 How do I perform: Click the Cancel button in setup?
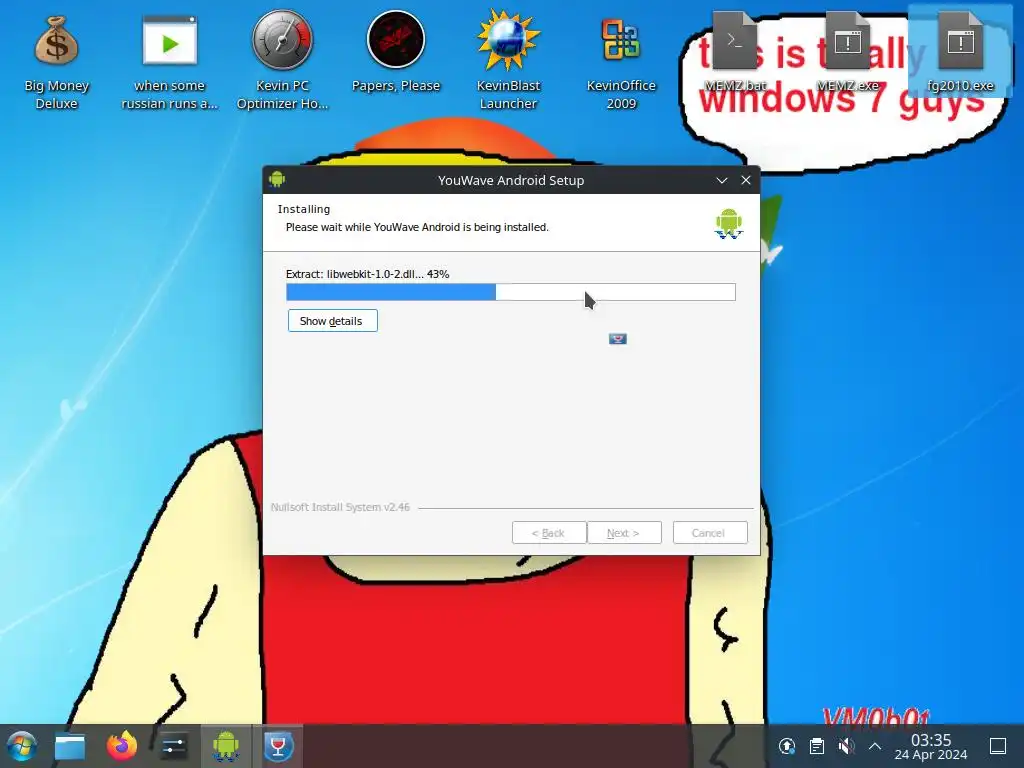(x=710, y=532)
